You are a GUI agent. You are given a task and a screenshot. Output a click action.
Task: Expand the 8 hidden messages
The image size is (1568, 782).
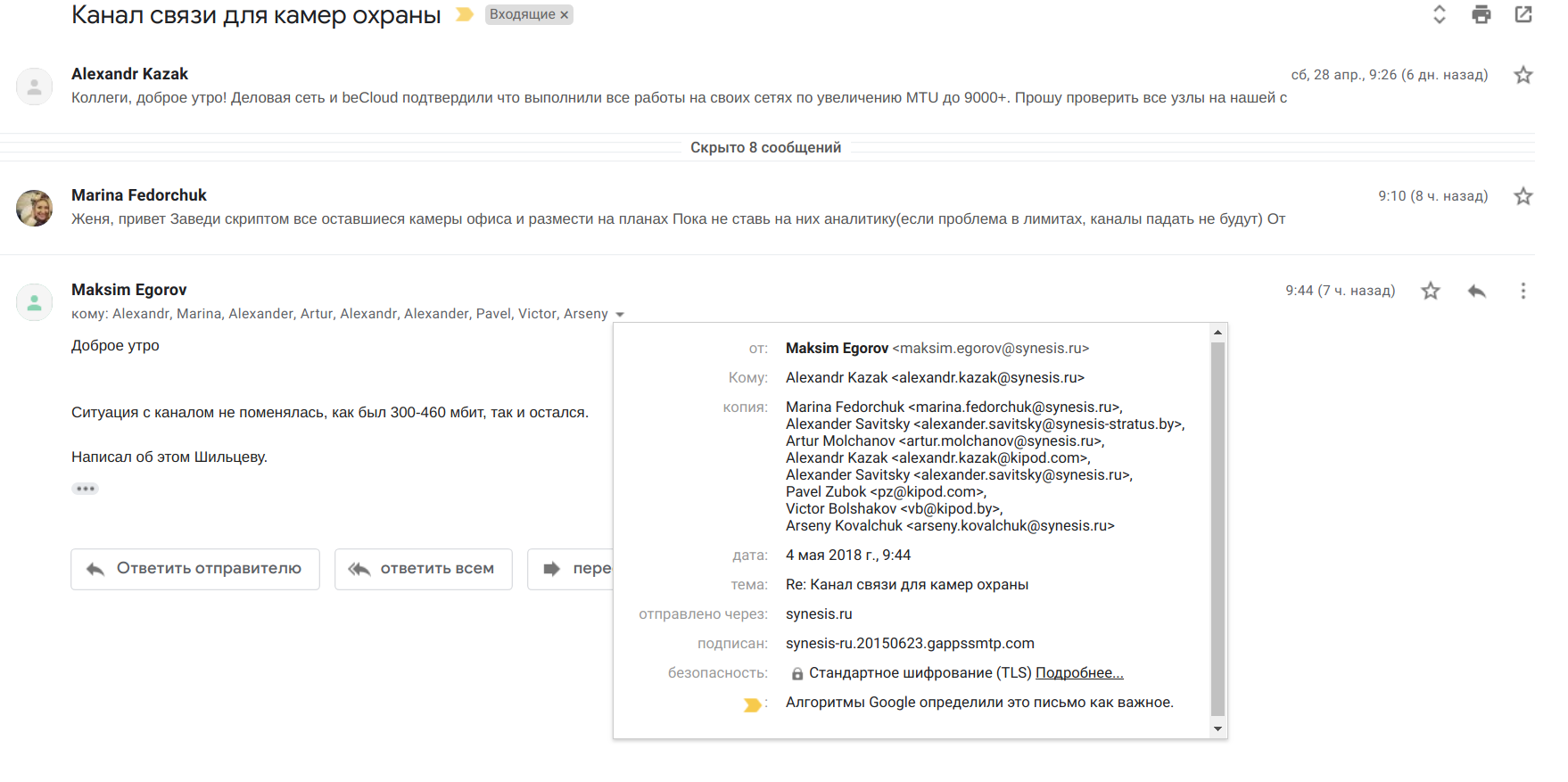(x=765, y=147)
